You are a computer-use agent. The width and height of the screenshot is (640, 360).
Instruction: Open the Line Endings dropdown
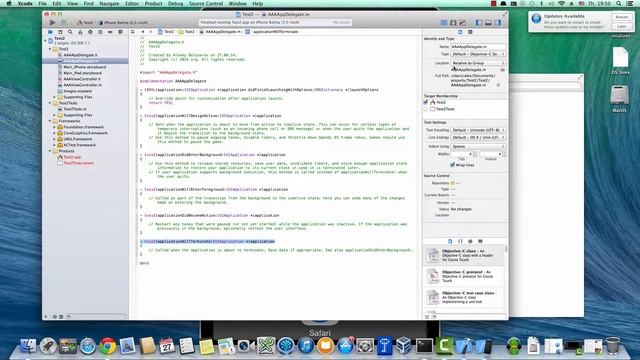click(478, 138)
